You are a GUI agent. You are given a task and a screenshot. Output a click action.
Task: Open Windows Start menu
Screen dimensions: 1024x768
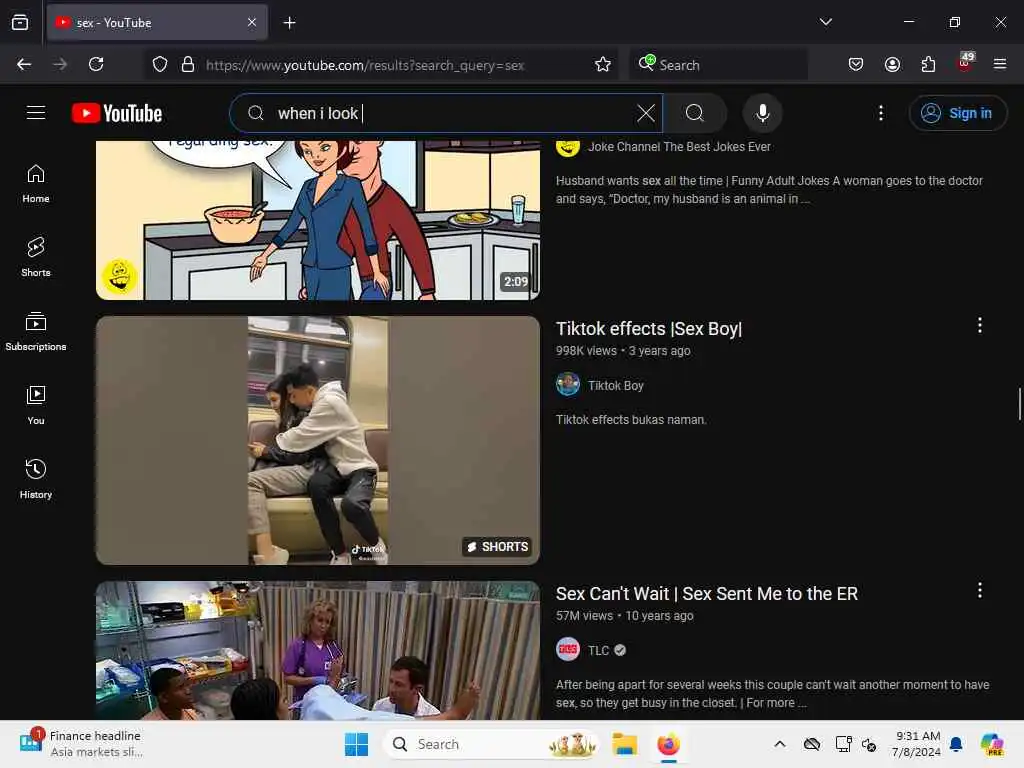coord(357,744)
